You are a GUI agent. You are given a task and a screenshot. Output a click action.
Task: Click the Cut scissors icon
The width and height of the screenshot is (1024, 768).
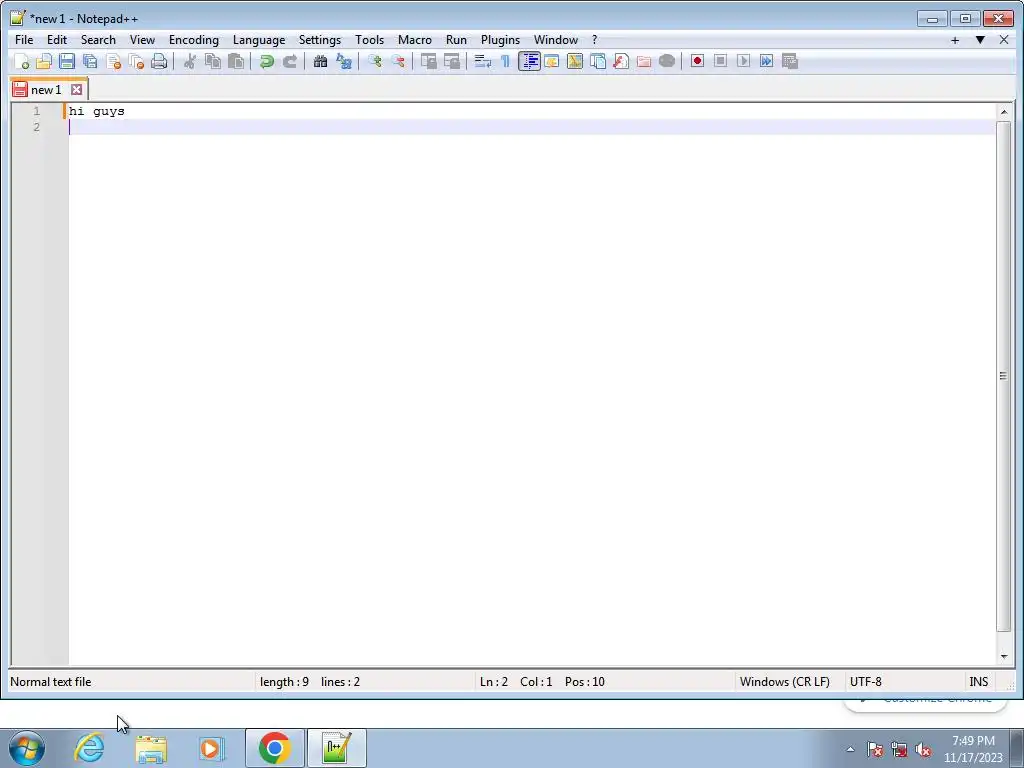189,61
